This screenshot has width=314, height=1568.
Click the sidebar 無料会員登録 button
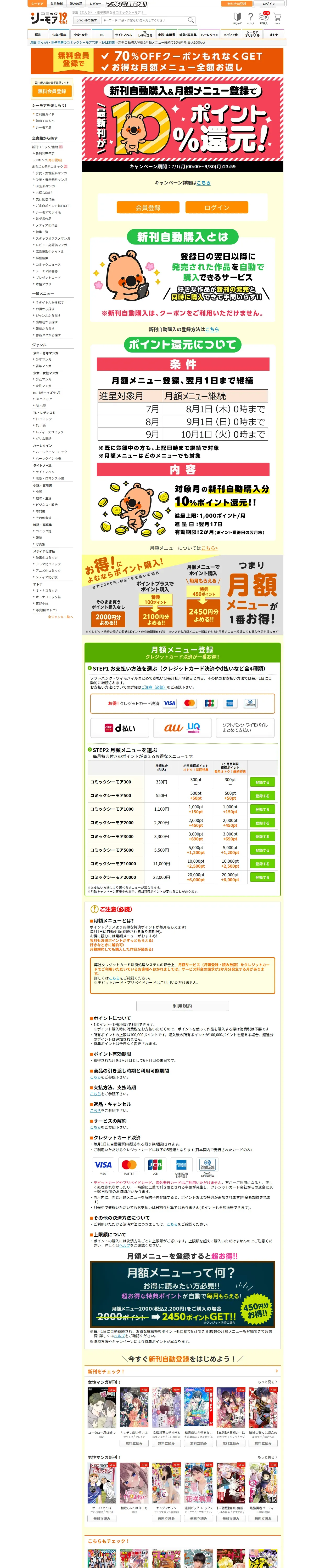pyautogui.click(x=52, y=91)
